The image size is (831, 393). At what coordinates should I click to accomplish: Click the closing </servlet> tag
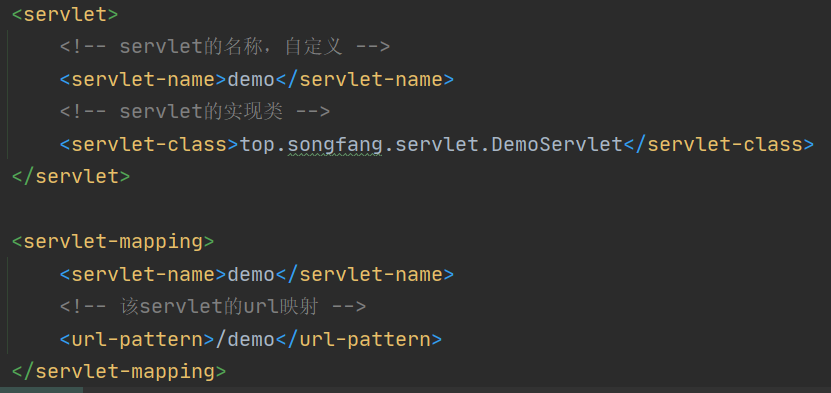pos(70,177)
